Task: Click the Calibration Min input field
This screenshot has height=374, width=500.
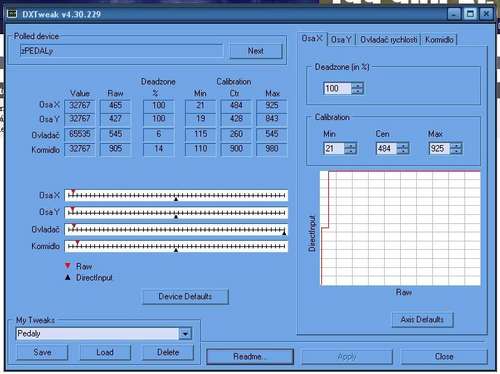Action: pos(334,148)
